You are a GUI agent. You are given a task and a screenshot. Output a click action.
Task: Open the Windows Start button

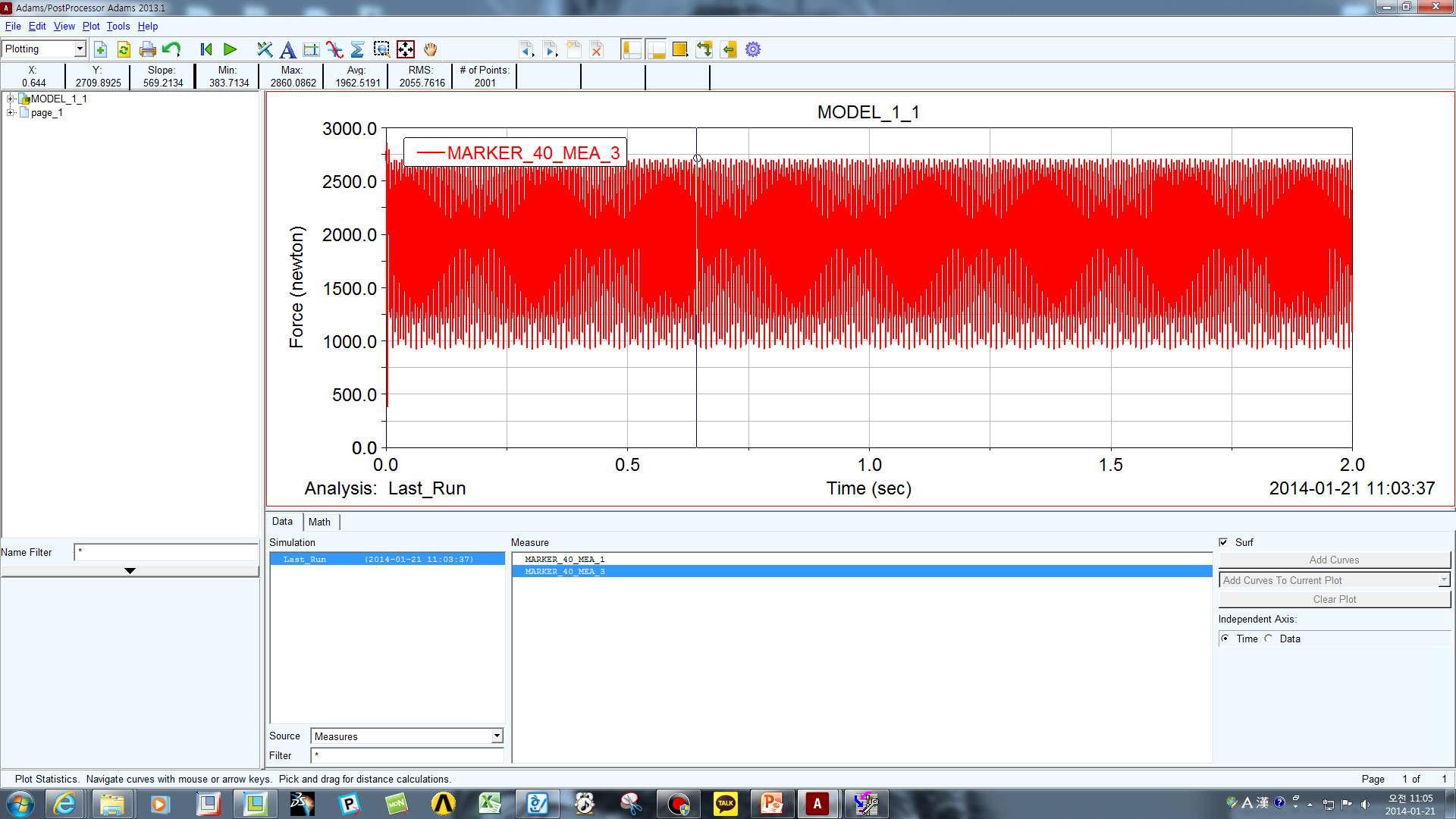[20, 803]
